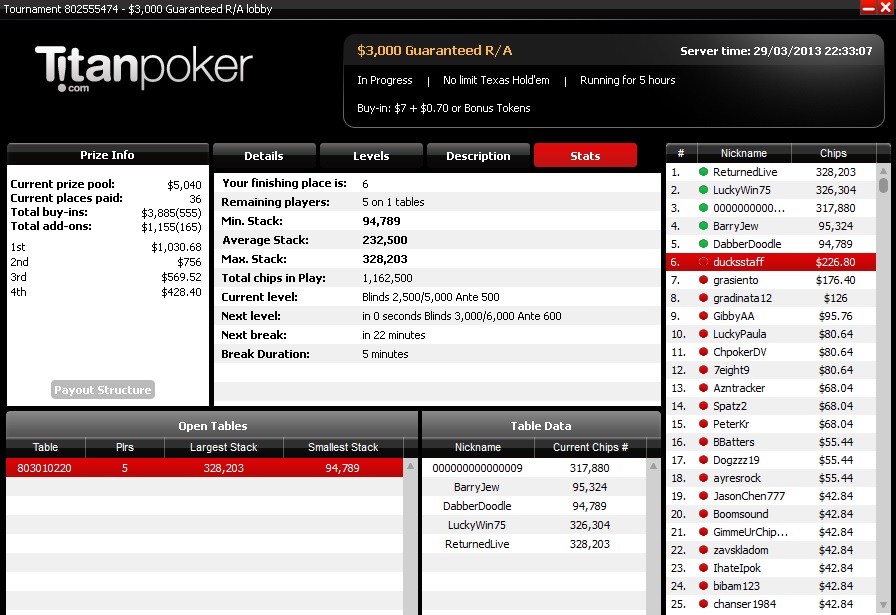Image resolution: width=896 pixels, height=615 pixels.
Task: Click the Table column header
Action: [x=45, y=447]
